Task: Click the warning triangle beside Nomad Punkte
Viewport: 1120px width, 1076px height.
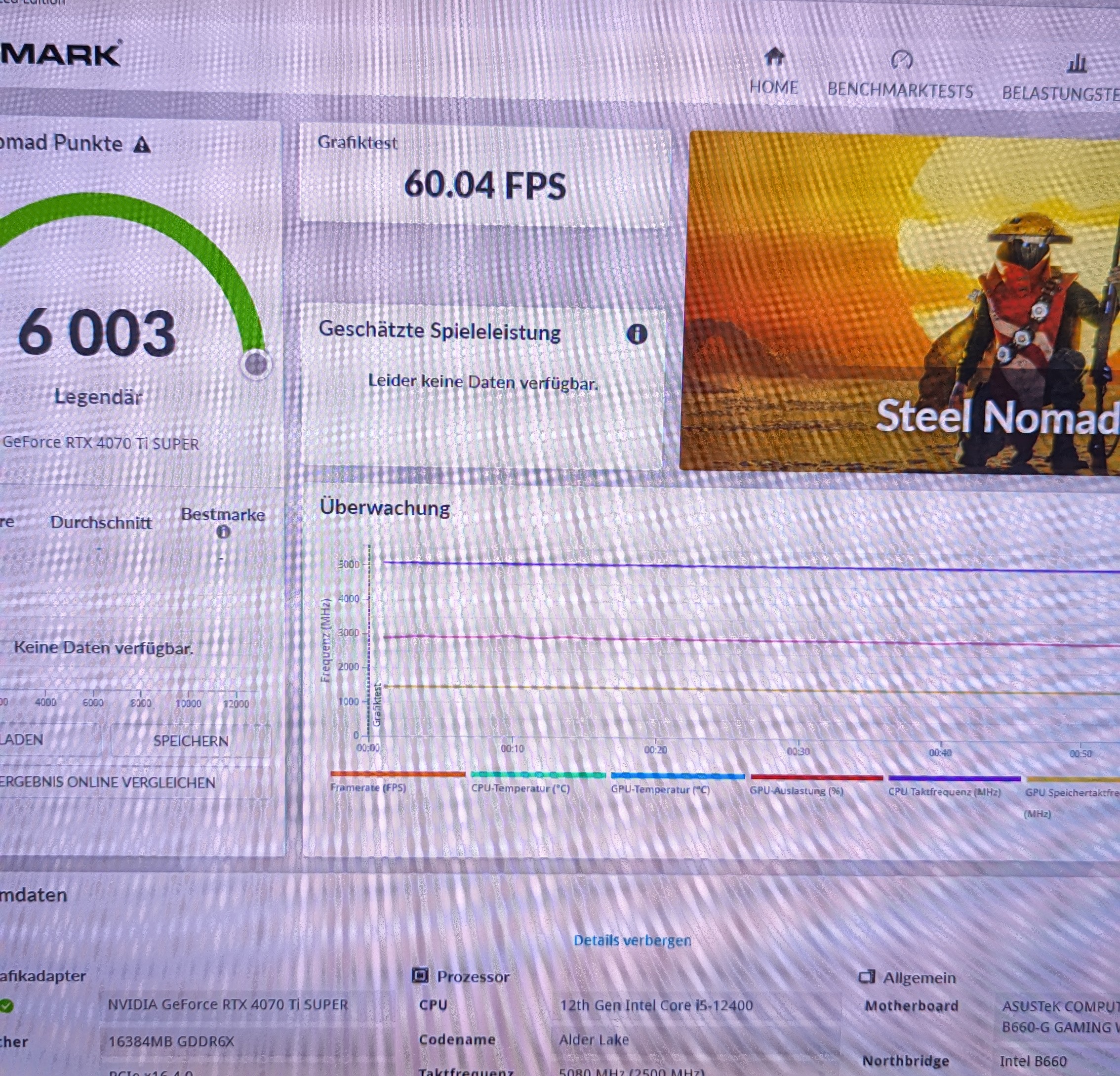Action: pyautogui.click(x=141, y=145)
